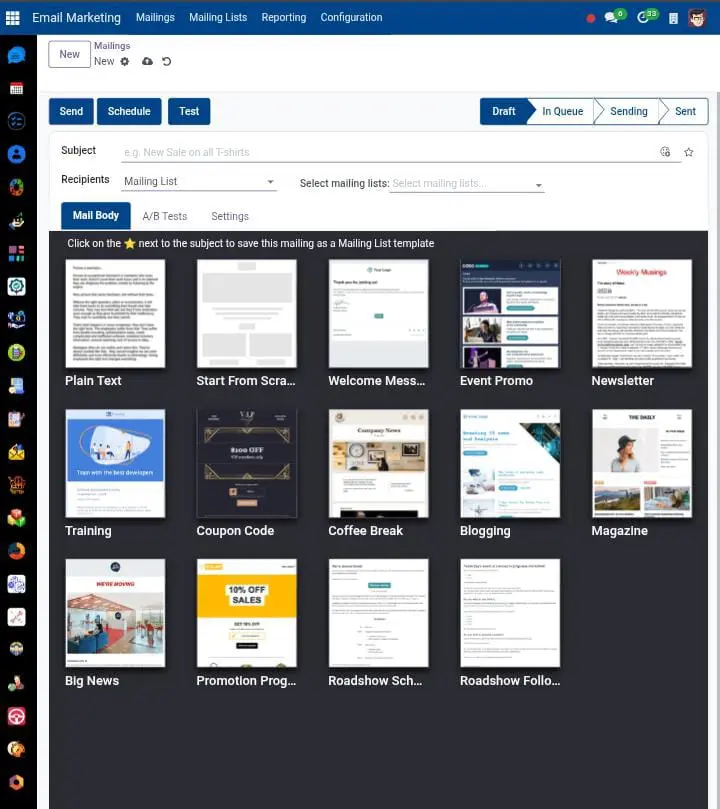720x809 pixels.
Task: Open the Configuration menu
Action: click(351, 18)
